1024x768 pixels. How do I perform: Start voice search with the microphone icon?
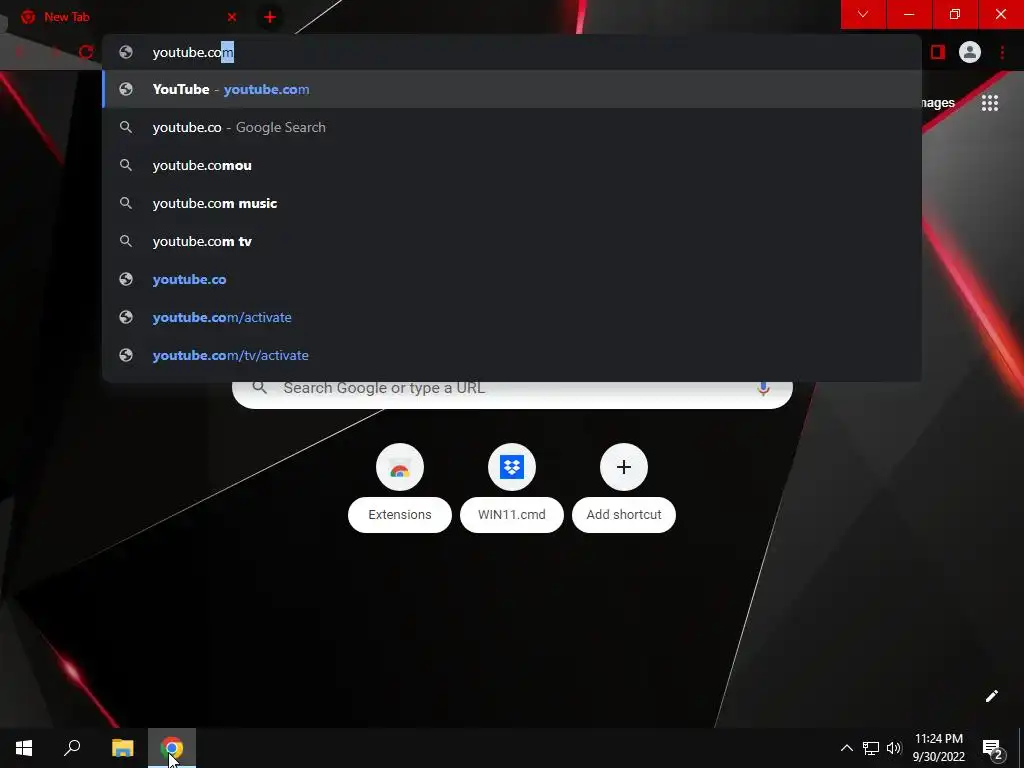[x=763, y=389]
